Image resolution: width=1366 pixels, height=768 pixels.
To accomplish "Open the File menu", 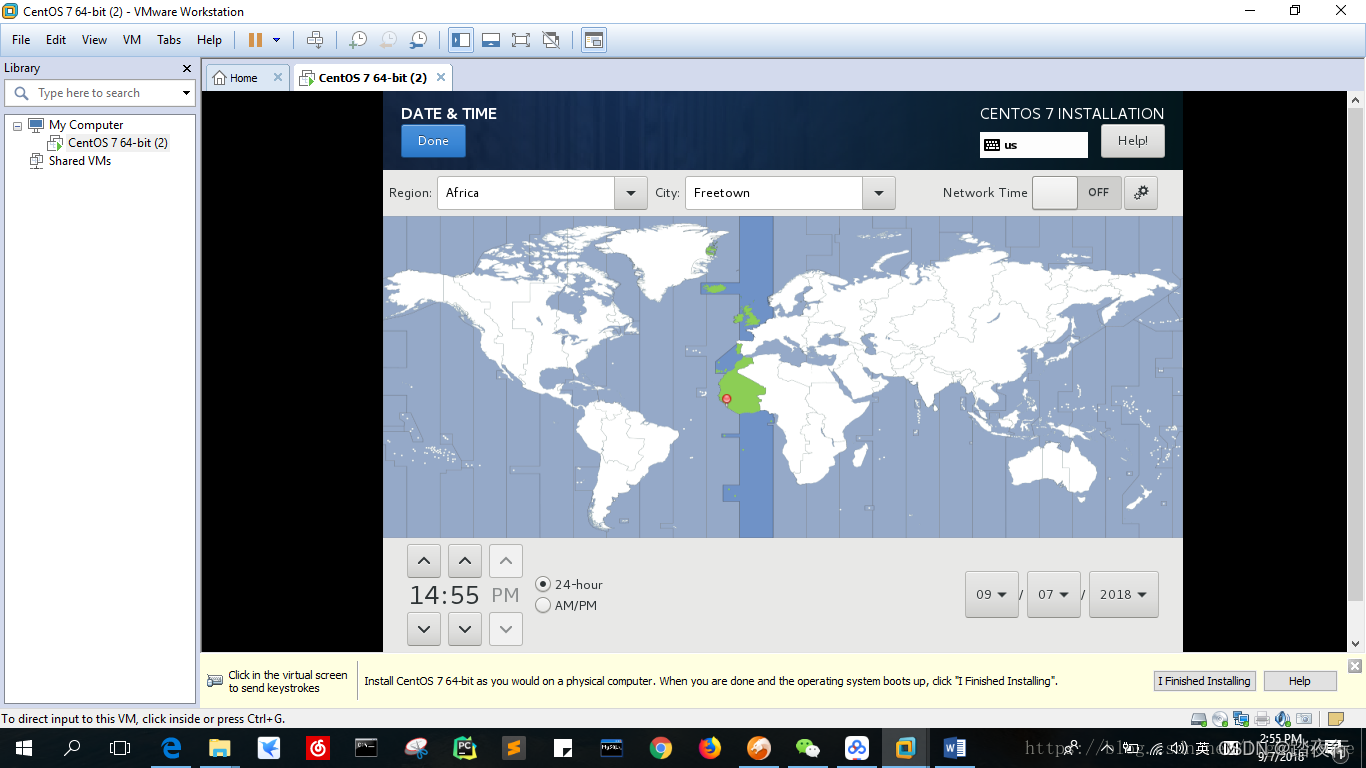I will (x=21, y=40).
